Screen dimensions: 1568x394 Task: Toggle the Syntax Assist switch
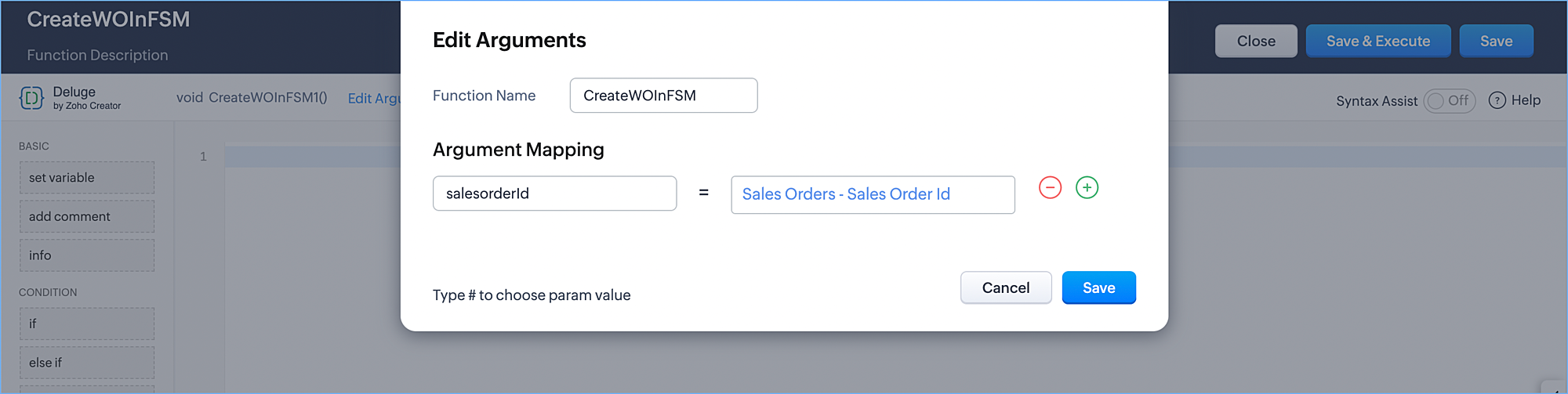click(x=1449, y=101)
